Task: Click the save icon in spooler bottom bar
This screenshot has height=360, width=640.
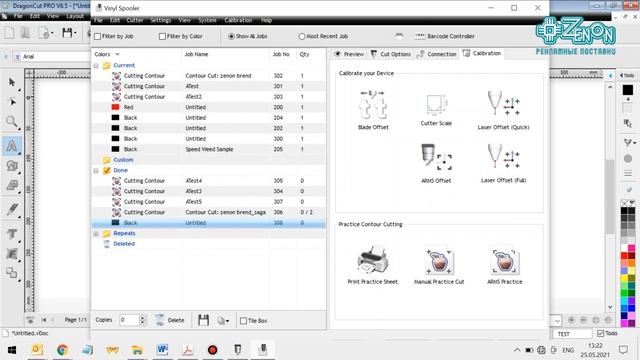Action: 203,320
